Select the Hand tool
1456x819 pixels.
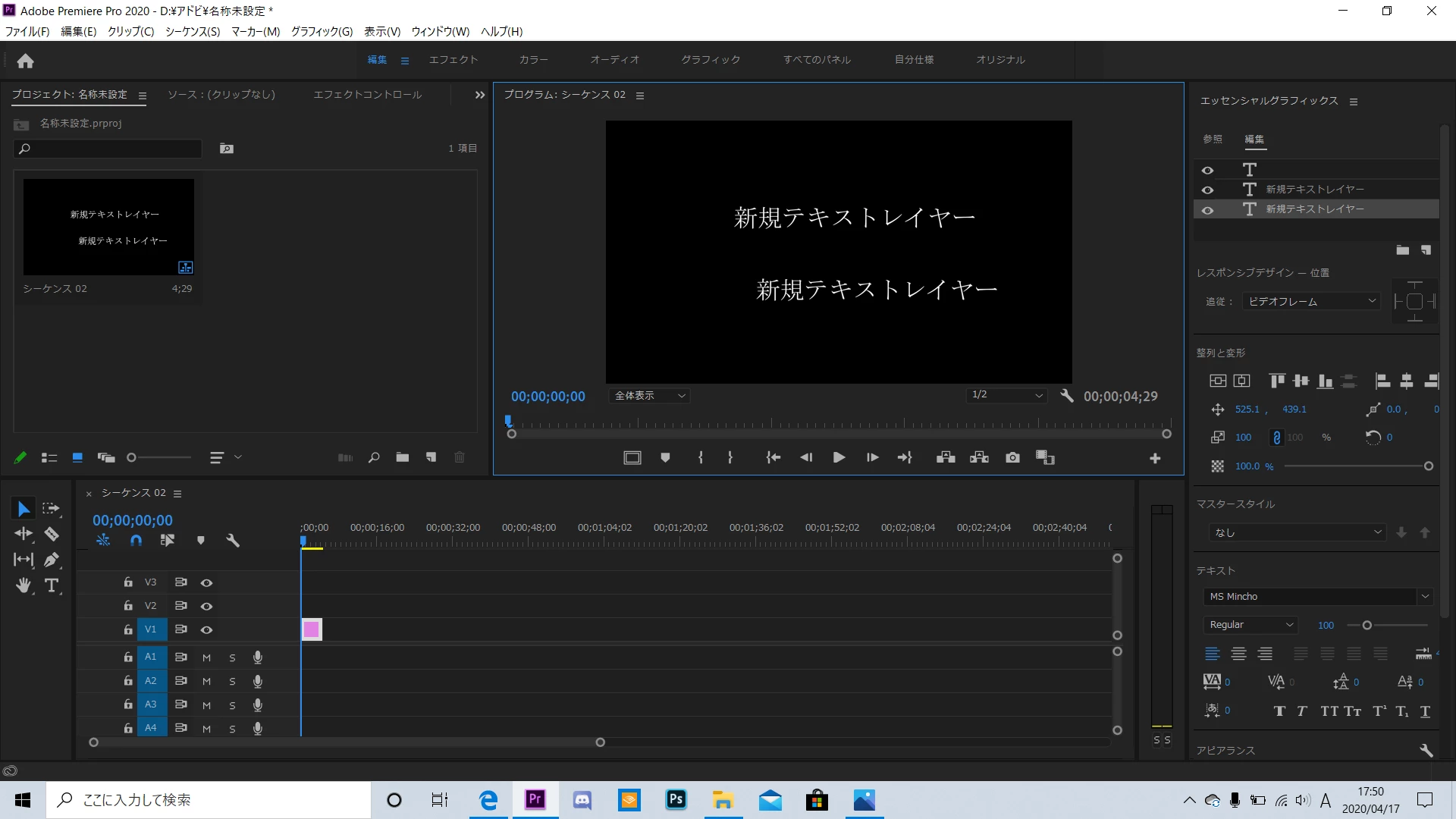(x=24, y=585)
